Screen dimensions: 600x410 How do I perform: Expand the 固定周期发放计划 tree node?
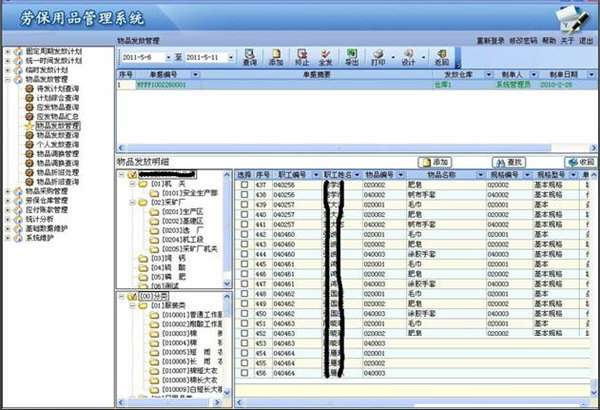coord(8,51)
